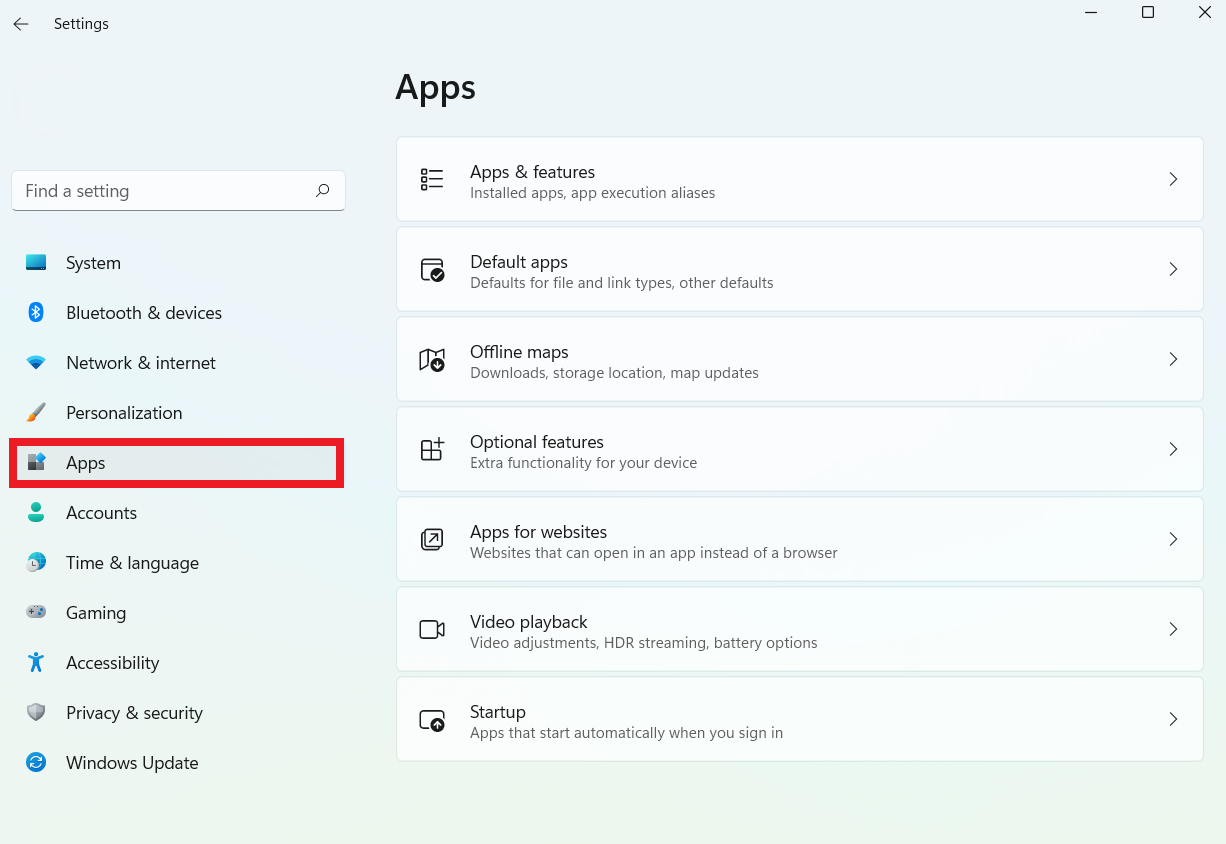Image resolution: width=1226 pixels, height=844 pixels.
Task: Open the System settings category
Action: click(178, 263)
